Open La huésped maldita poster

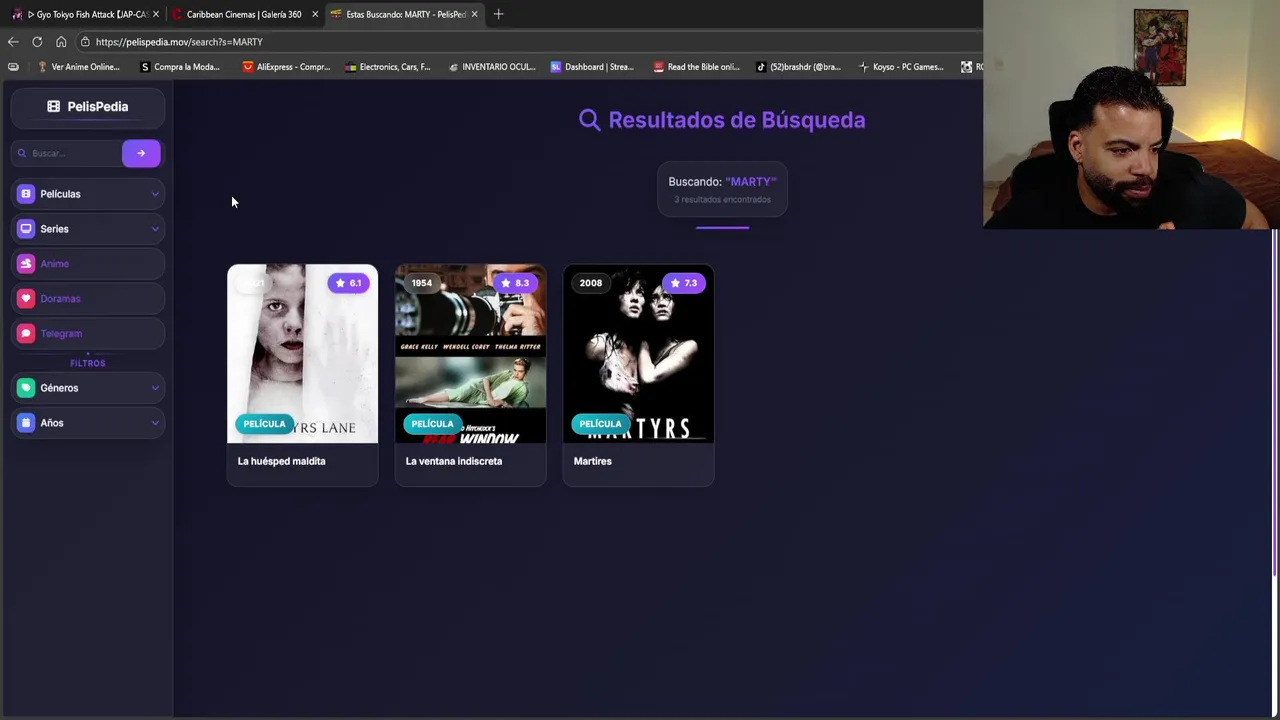pyautogui.click(x=302, y=353)
